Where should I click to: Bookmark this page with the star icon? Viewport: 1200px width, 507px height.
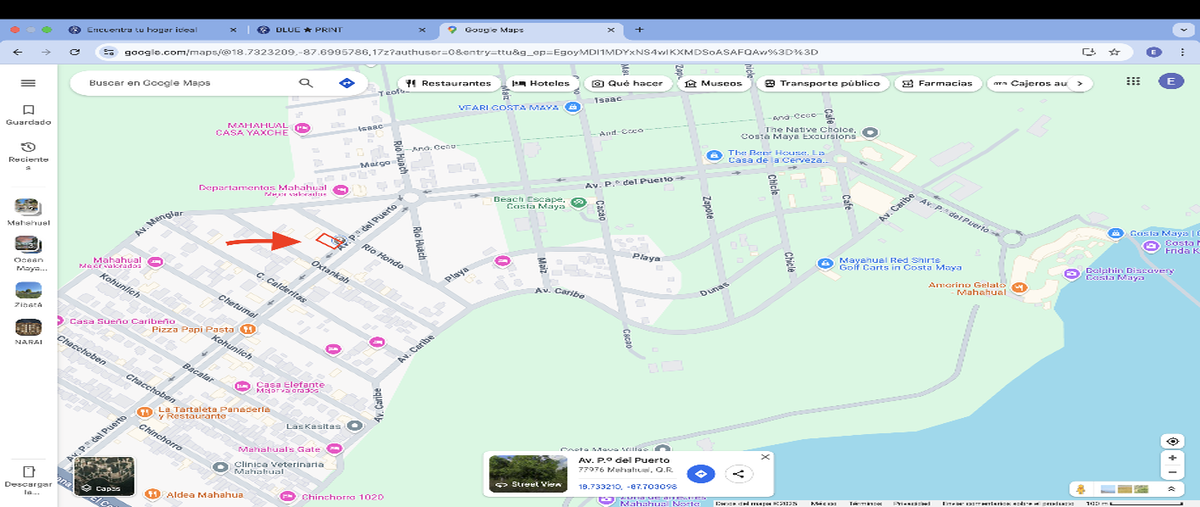coord(1114,52)
